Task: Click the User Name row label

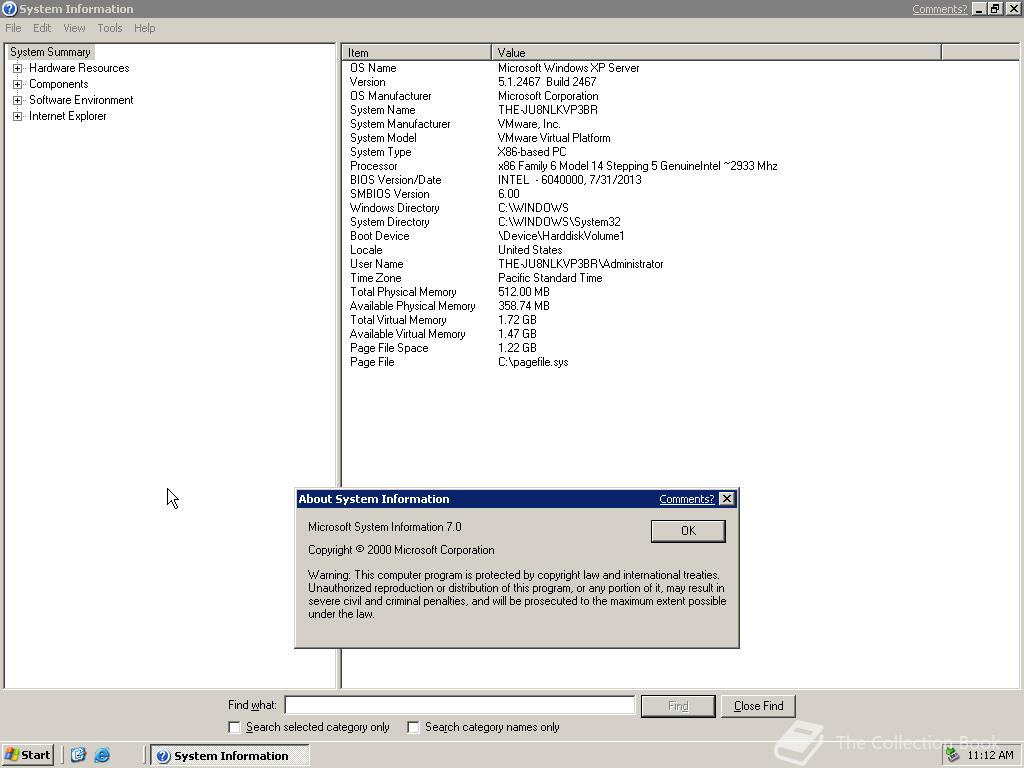Action: [377, 264]
